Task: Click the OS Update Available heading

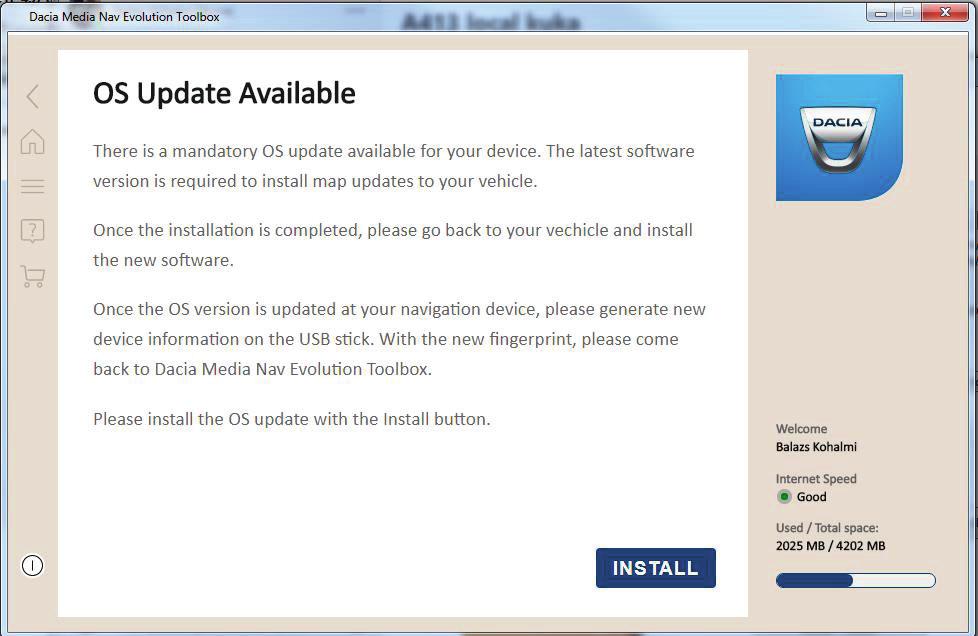Action: (224, 94)
